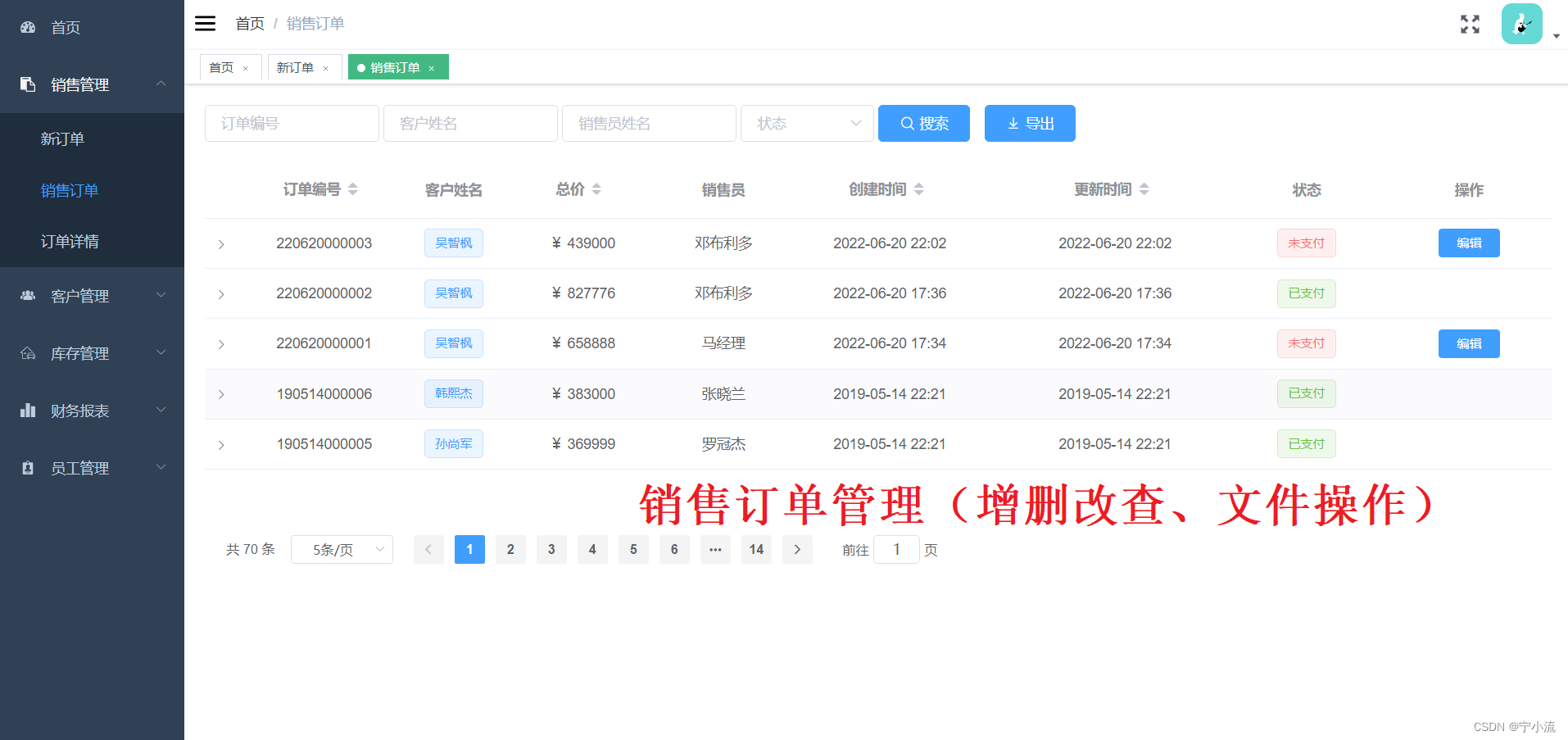Click customer tag 吴智枫 in order 220620000003

pos(454,243)
